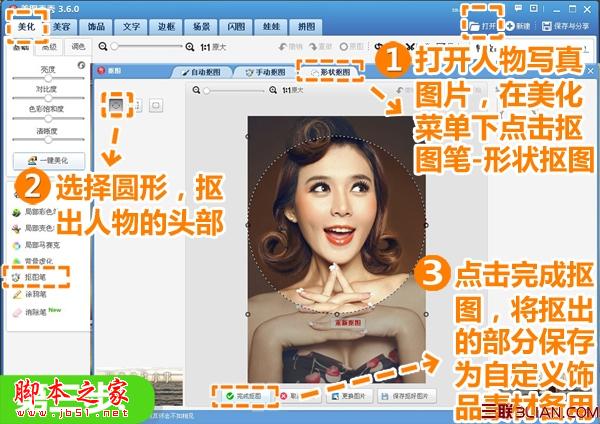Adjust the 亮度 brightness slider
Image resolution: width=600 pixels, height=424 pixels.
48,78
